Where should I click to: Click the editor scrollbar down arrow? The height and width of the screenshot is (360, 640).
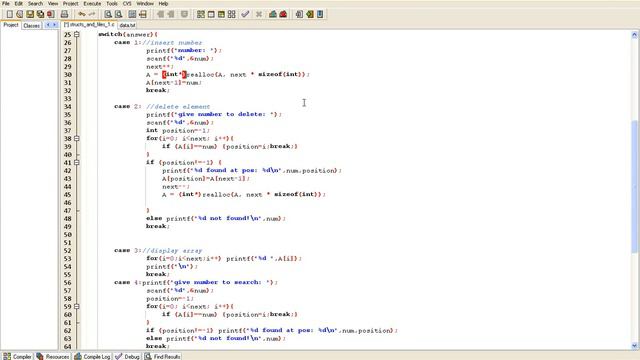(x=635, y=345)
